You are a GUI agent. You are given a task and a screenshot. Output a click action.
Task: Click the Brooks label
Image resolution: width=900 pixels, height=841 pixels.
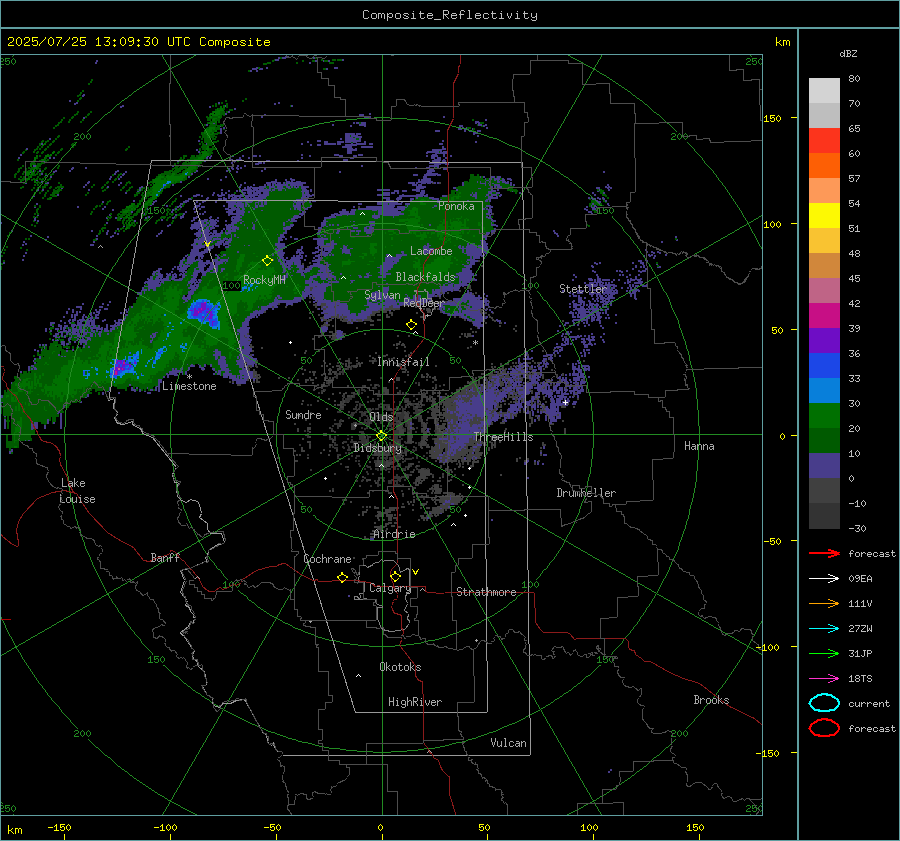tap(711, 700)
